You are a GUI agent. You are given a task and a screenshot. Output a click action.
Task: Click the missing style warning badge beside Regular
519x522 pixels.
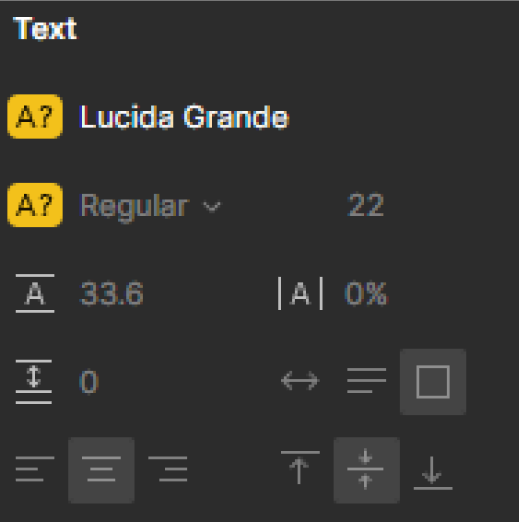tap(35, 205)
